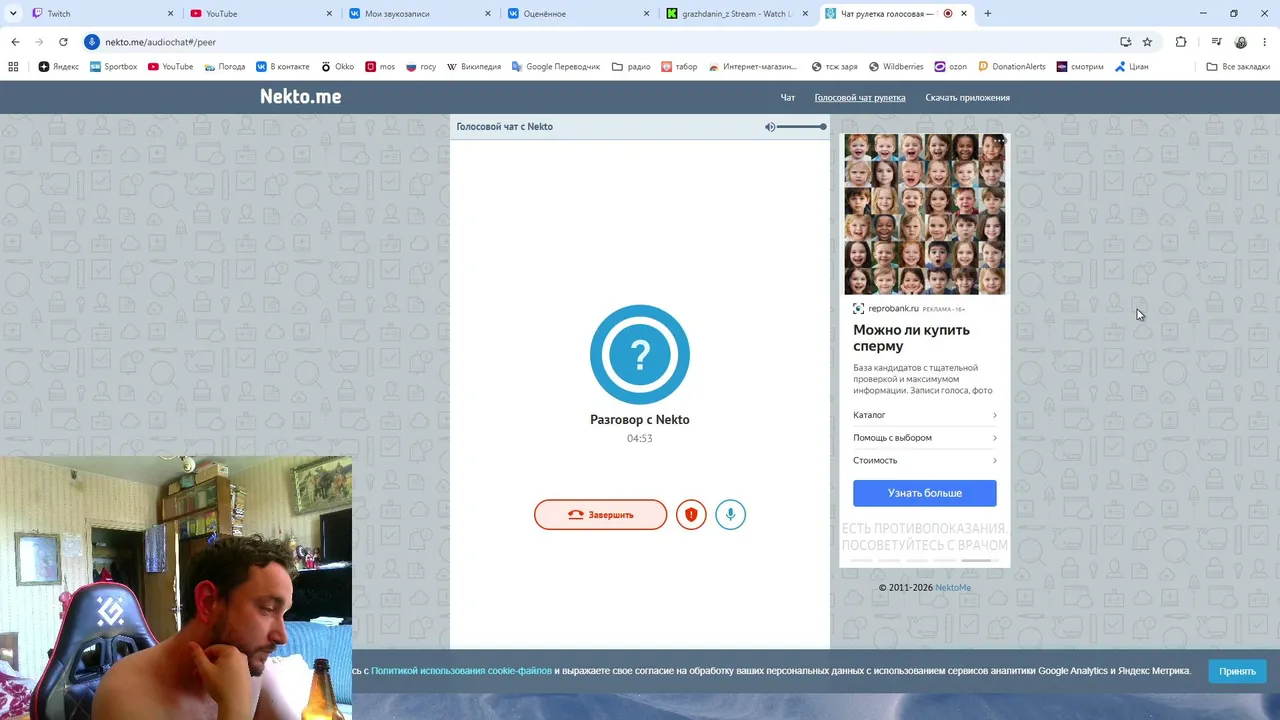Screen dimensions: 1280x720
Task: Open the media control toolbar icon
Action: pyautogui.click(x=1216, y=42)
